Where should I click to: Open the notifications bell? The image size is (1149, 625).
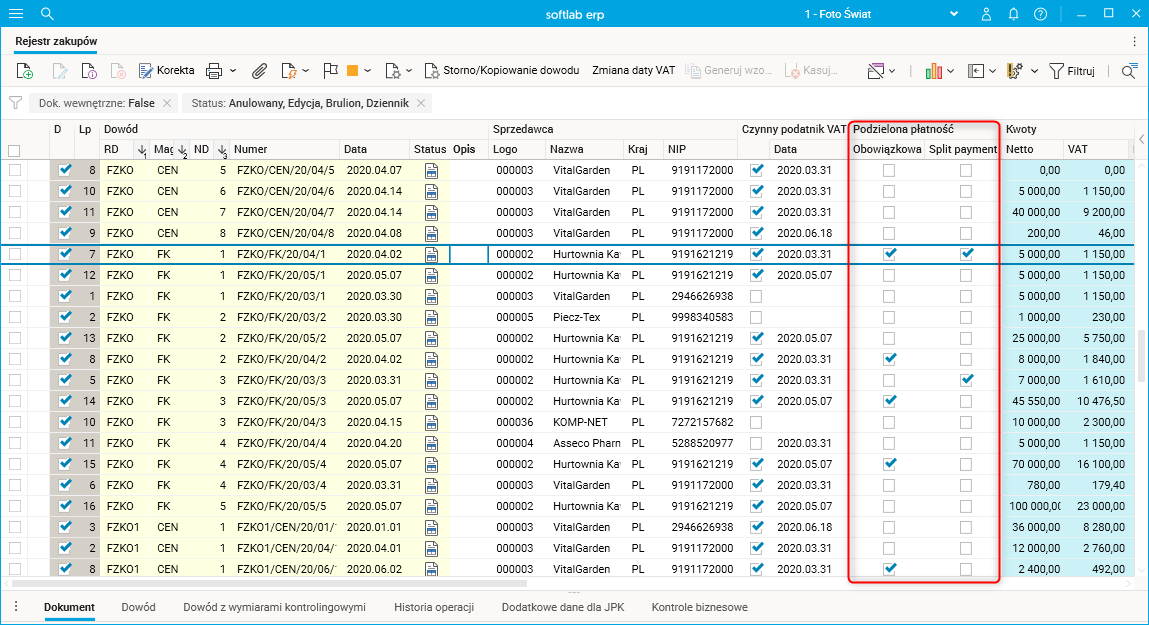pos(1013,14)
